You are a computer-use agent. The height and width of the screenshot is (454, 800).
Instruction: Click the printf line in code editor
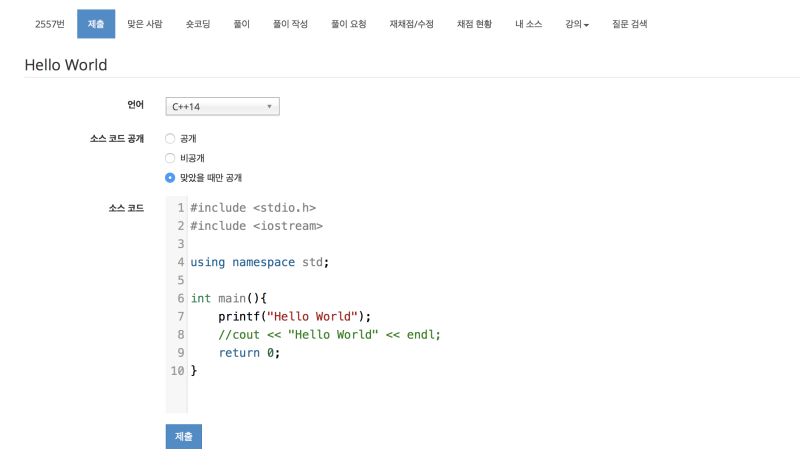[294, 317]
